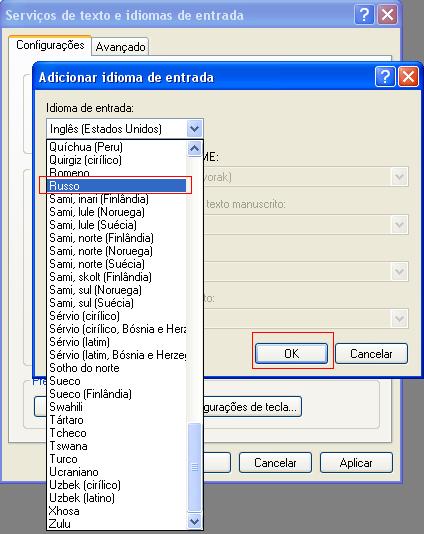
Task: Open the Configurações tab
Action: (50, 45)
